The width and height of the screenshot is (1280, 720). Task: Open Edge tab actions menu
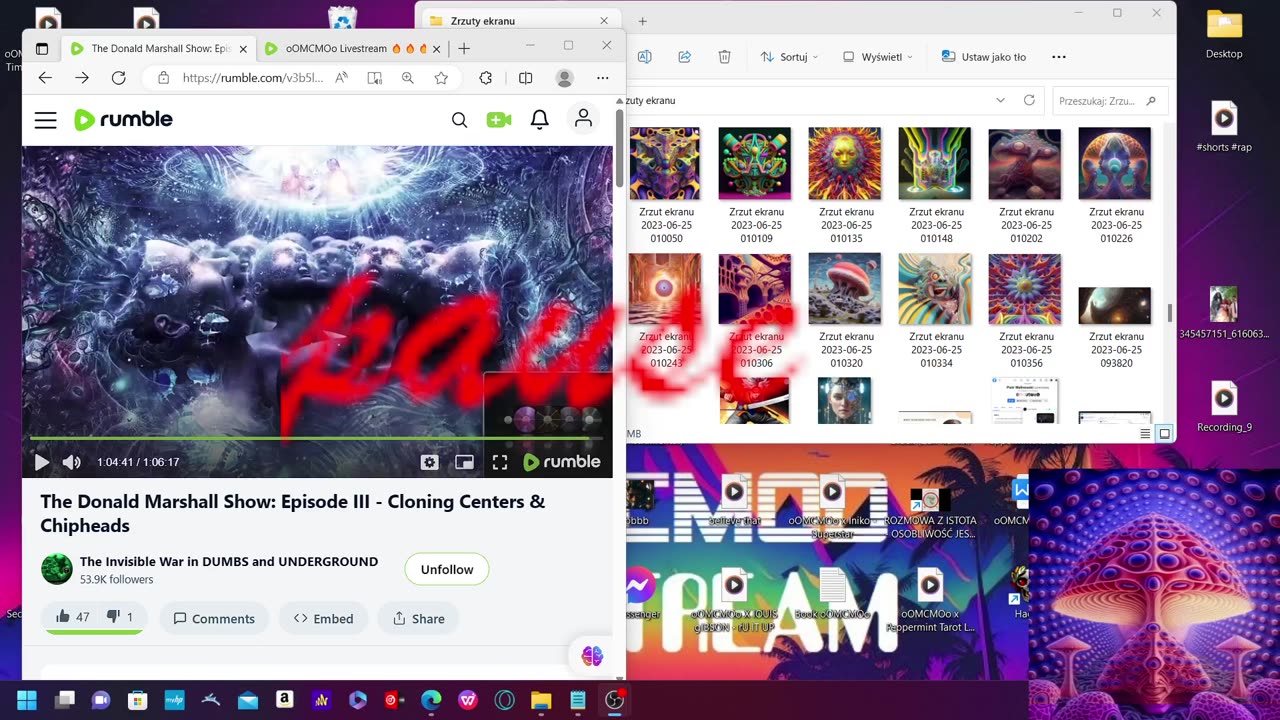(42, 48)
